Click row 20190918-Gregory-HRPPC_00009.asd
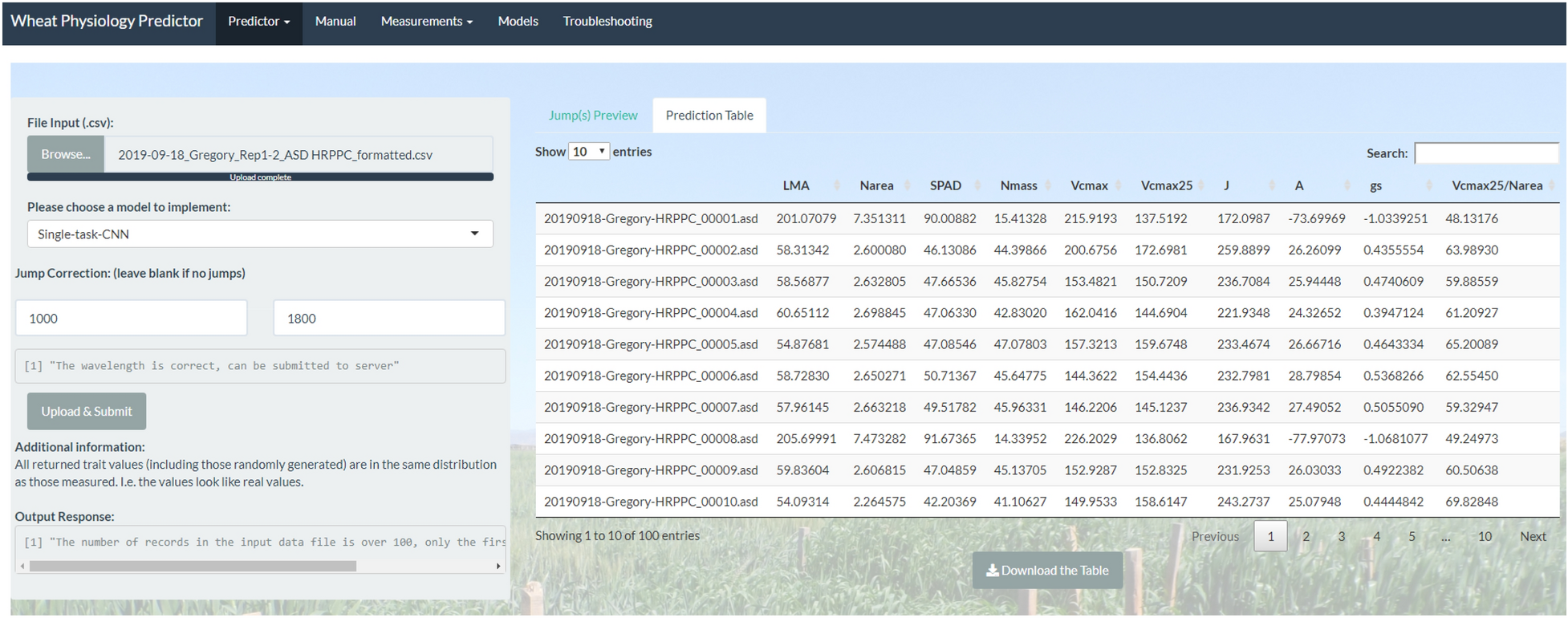Image resolution: width=1568 pixels, height=618 pixels. [x=1047, y=470]
